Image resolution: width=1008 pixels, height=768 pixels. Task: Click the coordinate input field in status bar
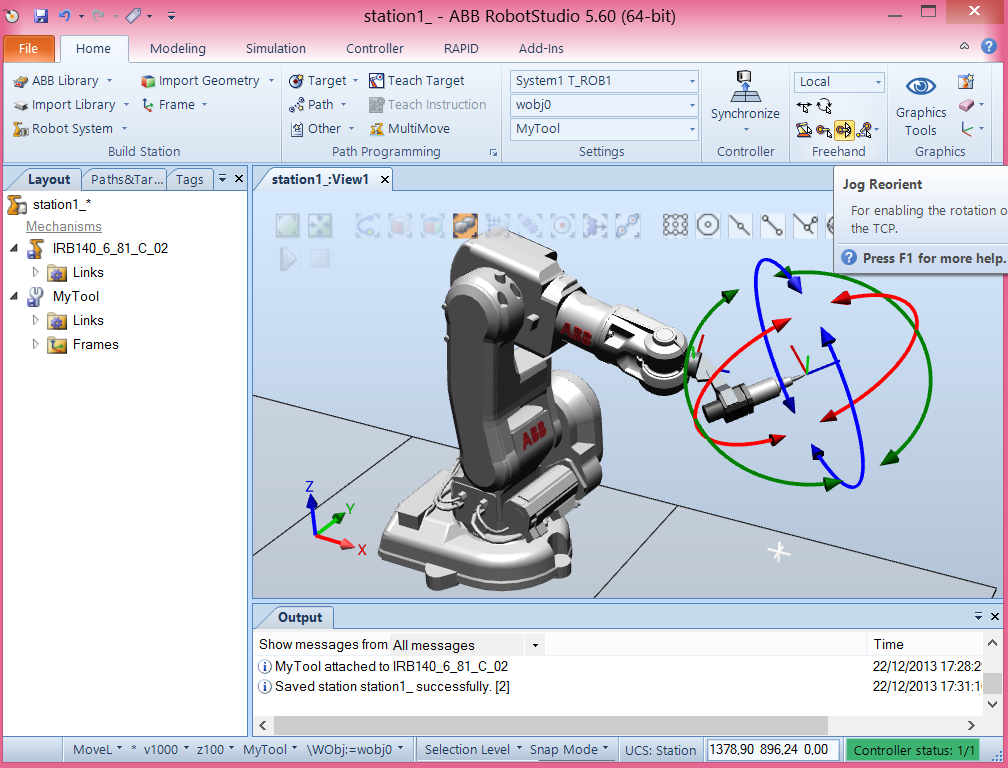[x=772, y=749]
